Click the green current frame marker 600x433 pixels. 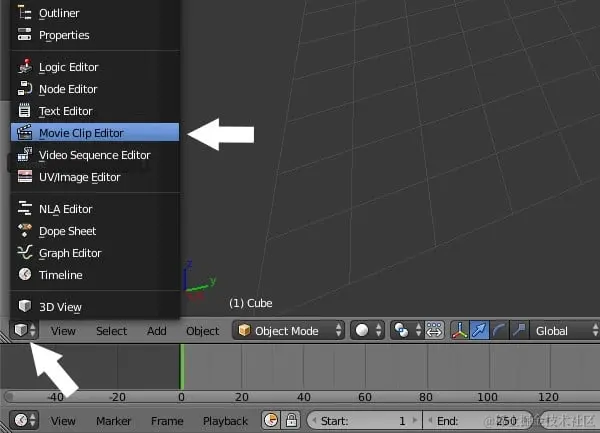click(x=182, y=367)
